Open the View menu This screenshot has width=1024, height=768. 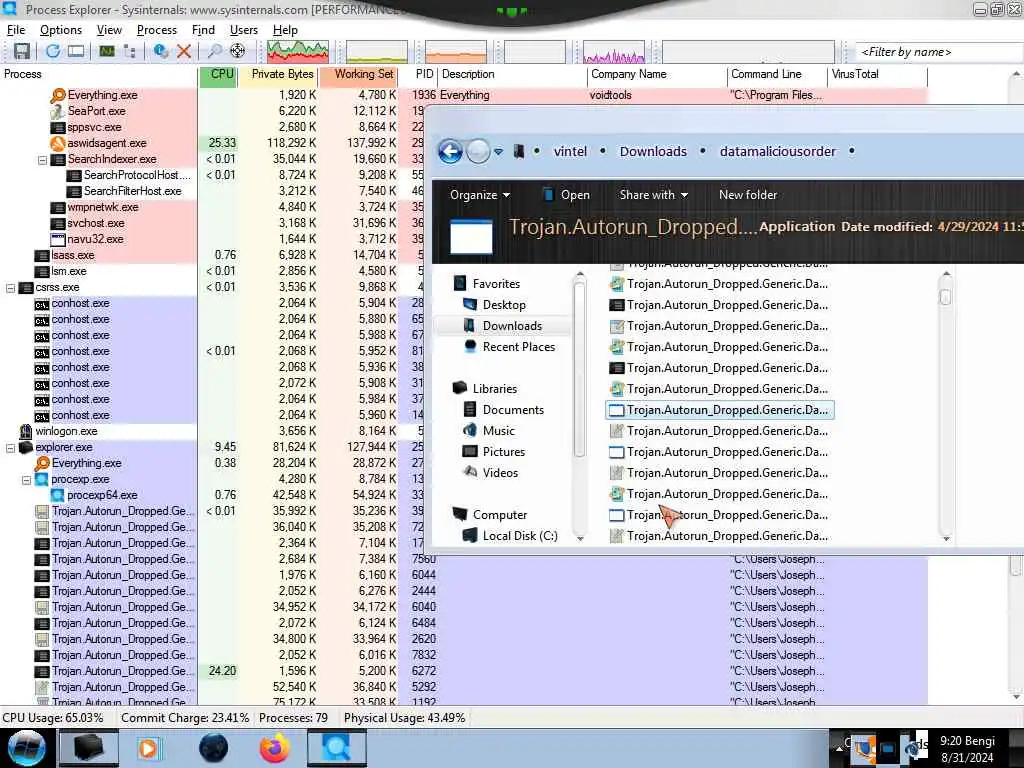click(x=109, y=30)
